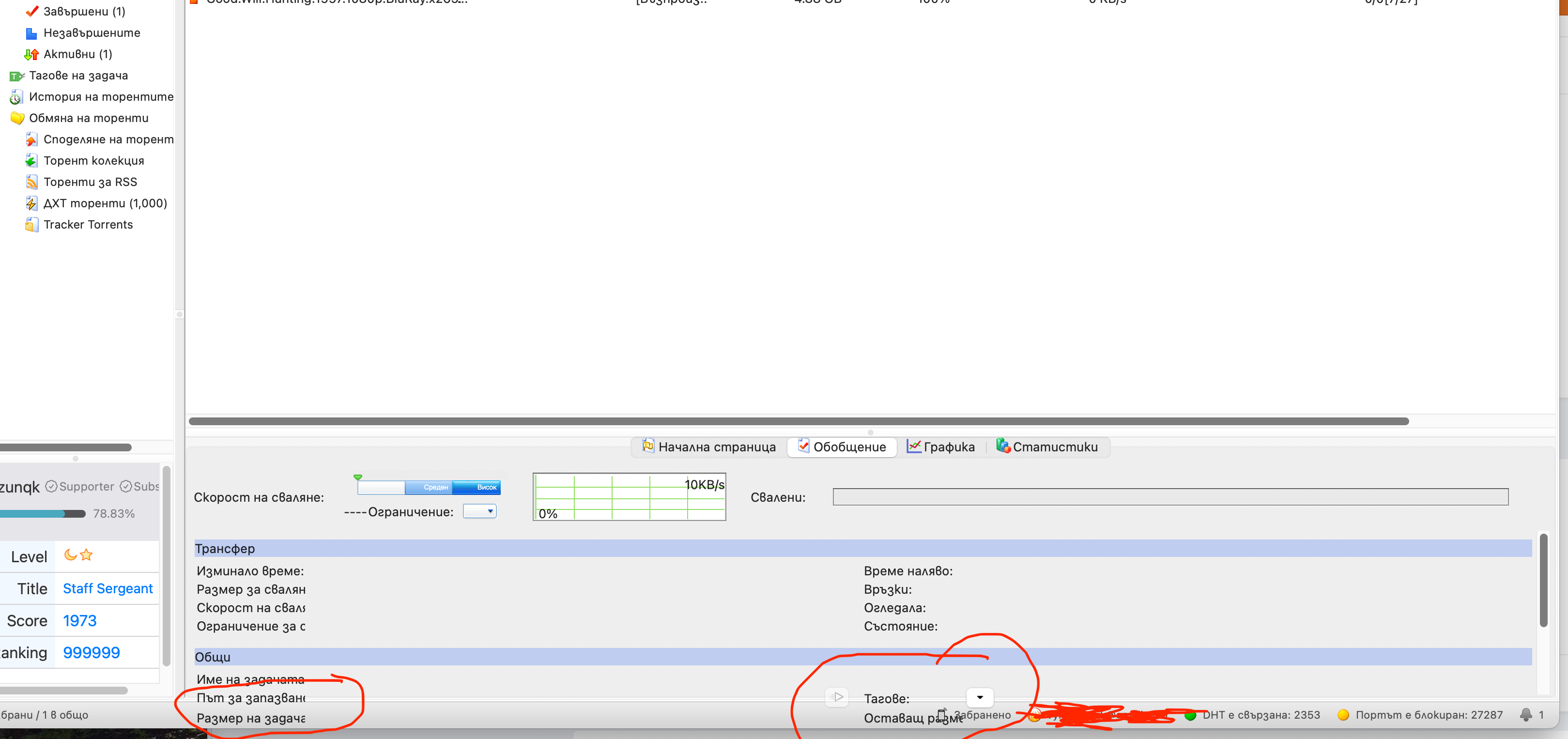Click the Level row label
The width and height of the screenshot is (1568, 739).
coord(29,556)
